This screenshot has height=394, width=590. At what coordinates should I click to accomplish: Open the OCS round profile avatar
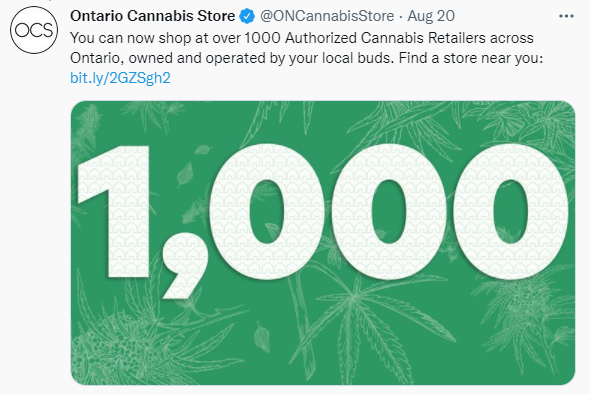coord(34,30)
